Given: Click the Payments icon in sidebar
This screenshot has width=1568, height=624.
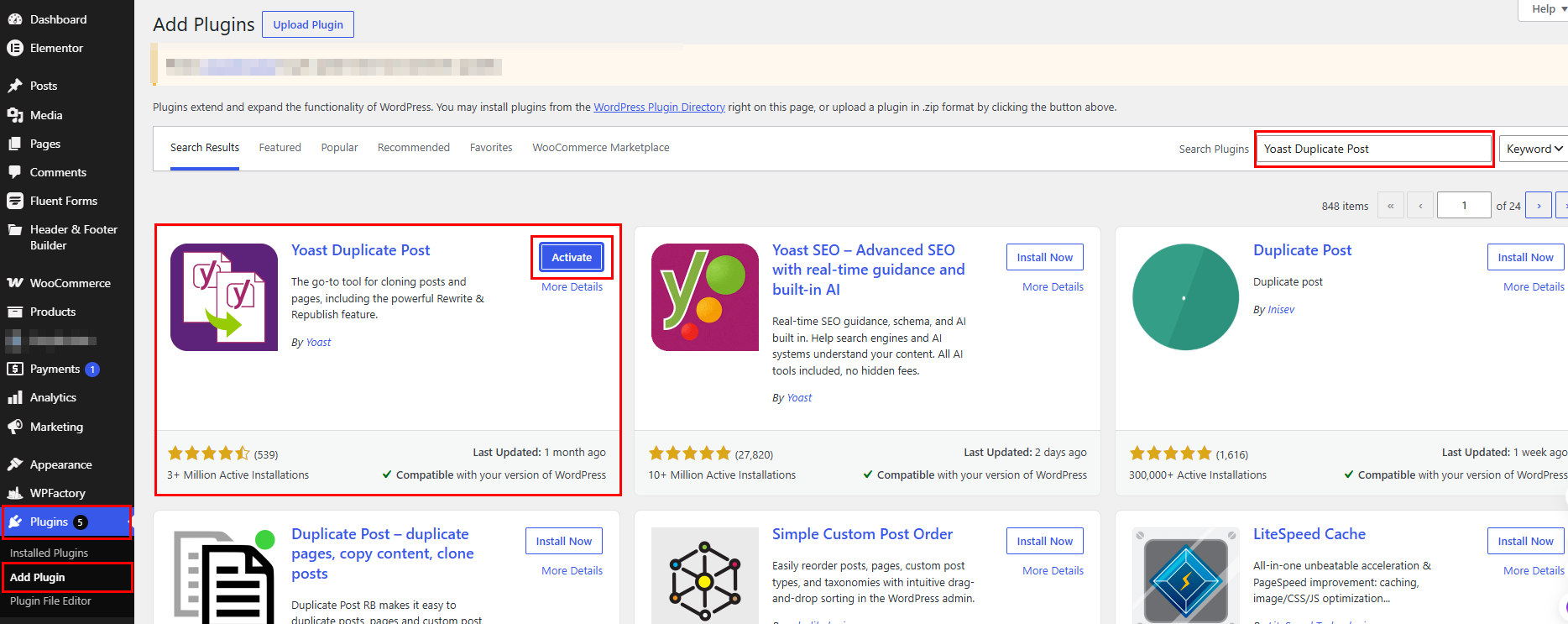Looking at the screenshot, I should click(x=15, y=369).
